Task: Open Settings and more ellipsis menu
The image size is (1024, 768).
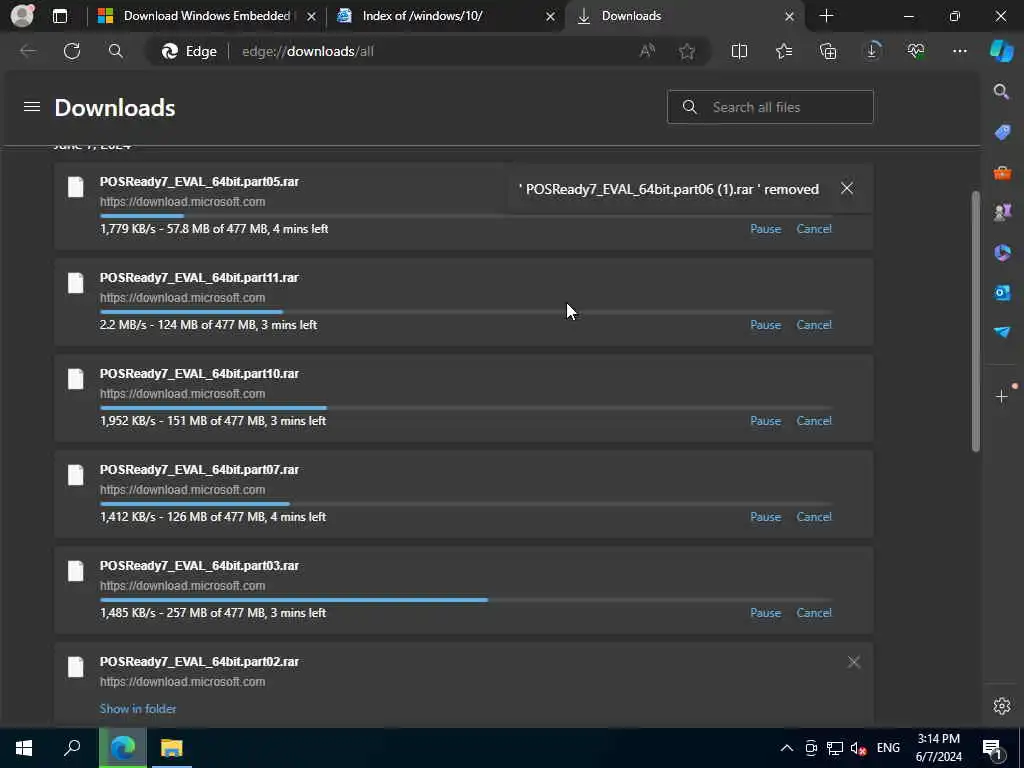Action: pos(959,51)
